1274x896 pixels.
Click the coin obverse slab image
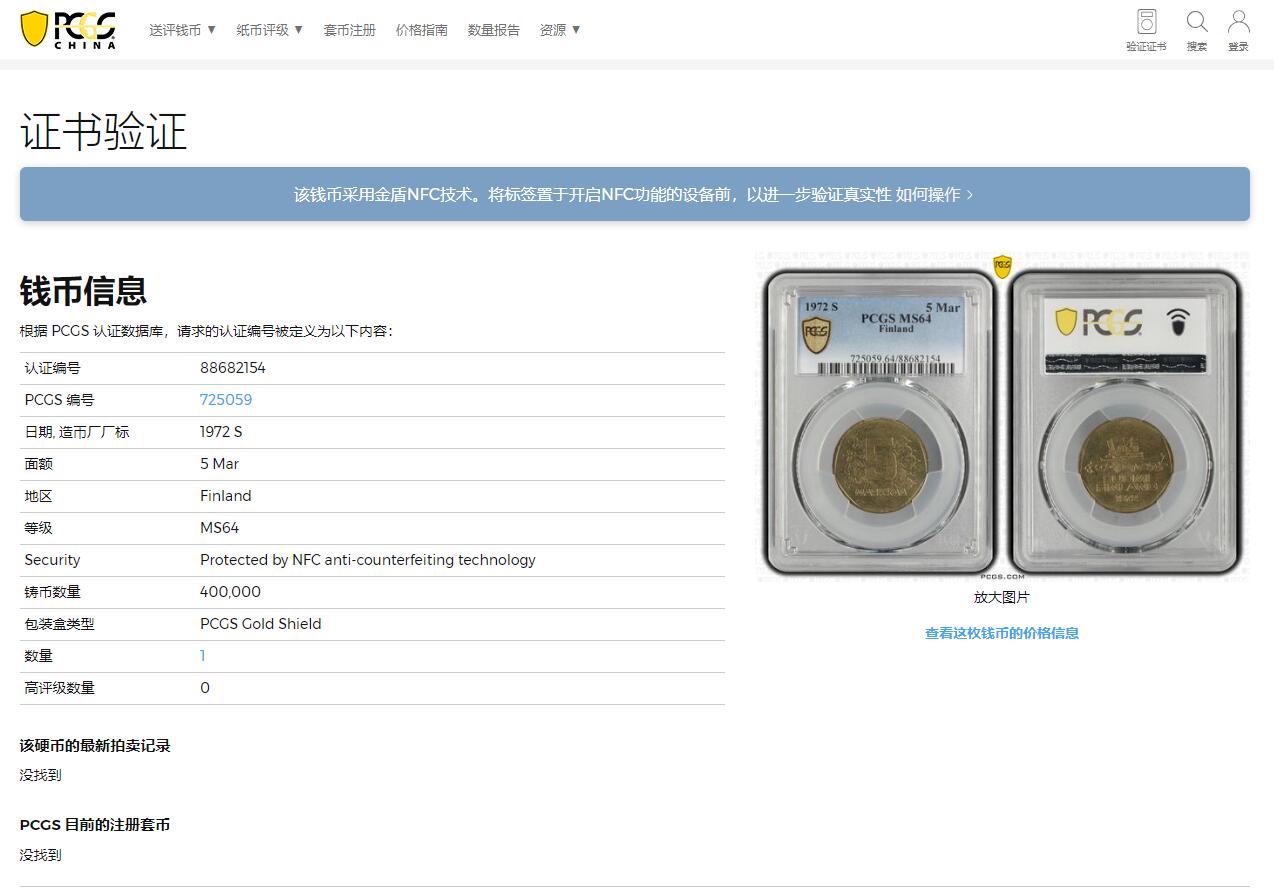click(880, 422)
